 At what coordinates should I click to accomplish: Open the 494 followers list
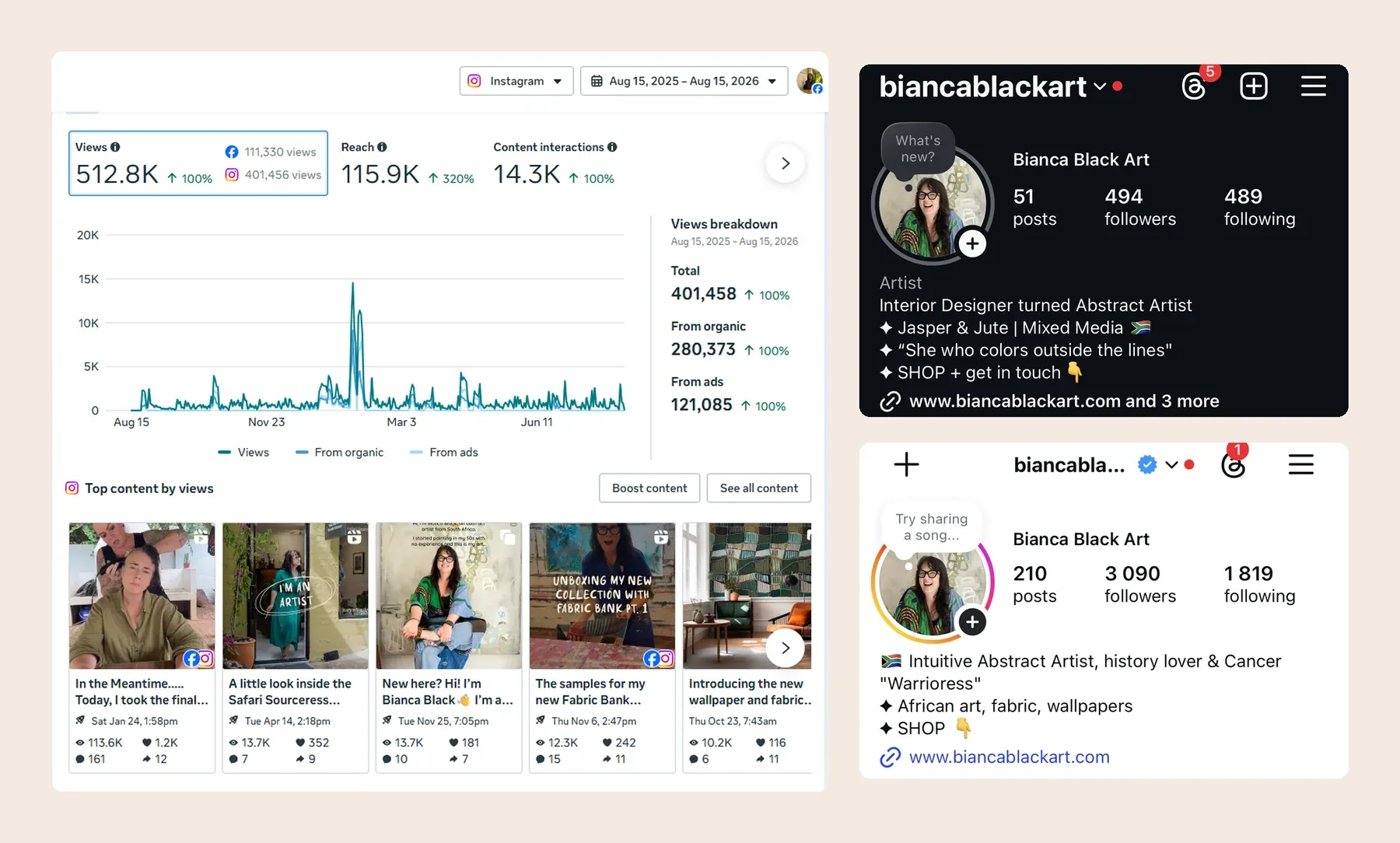click(1140, 207)
